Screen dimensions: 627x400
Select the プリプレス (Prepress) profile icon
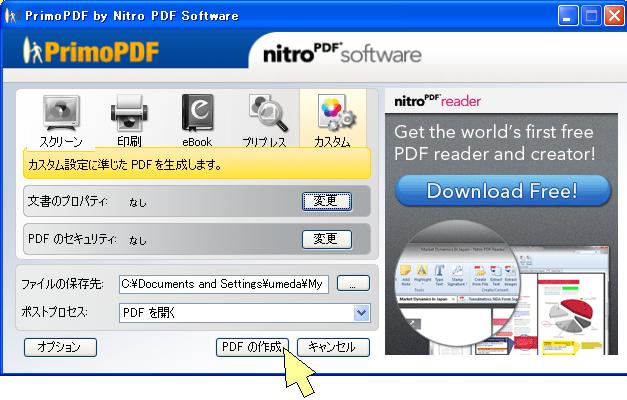265,120
